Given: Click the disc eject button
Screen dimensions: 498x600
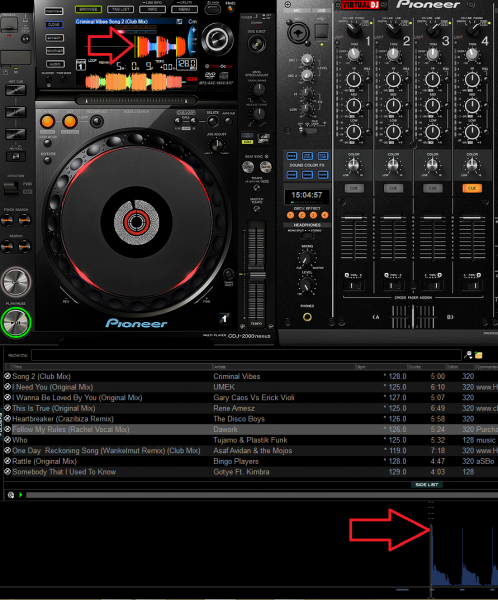Looking at the screenshot, I should [x=256, y=44].
